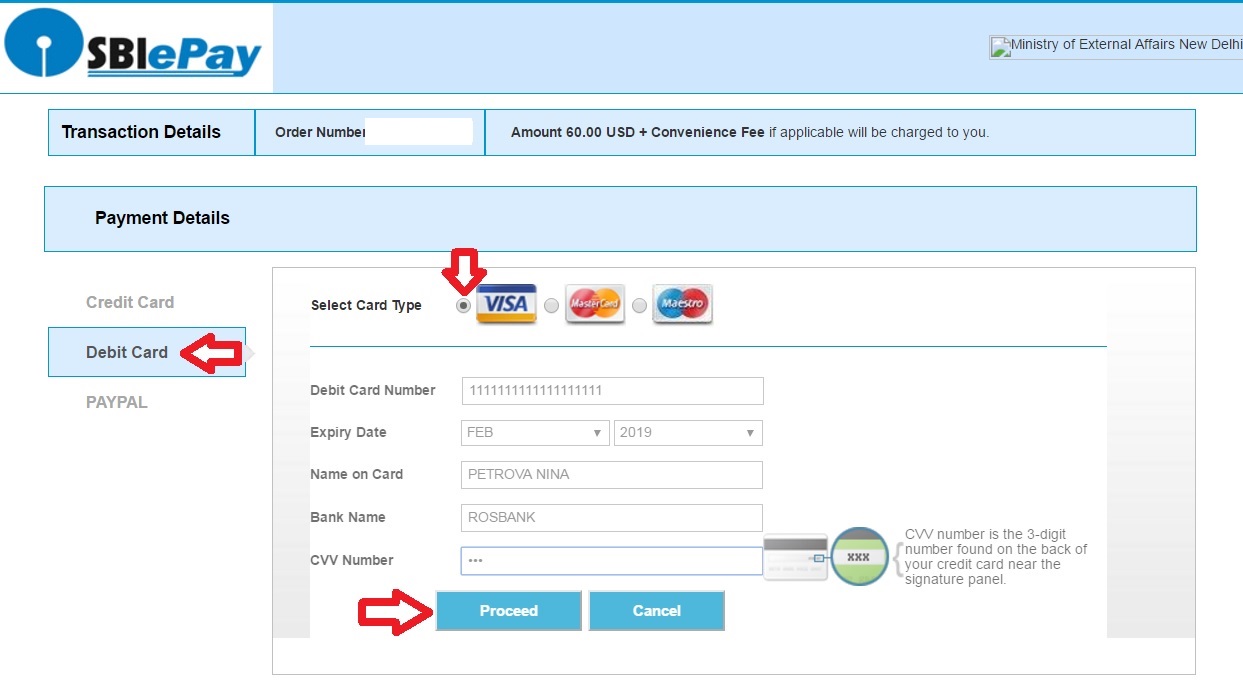This screenshot has height=686, width=1243.
Task: Select the VISA radio button
Action: [463, 306]
